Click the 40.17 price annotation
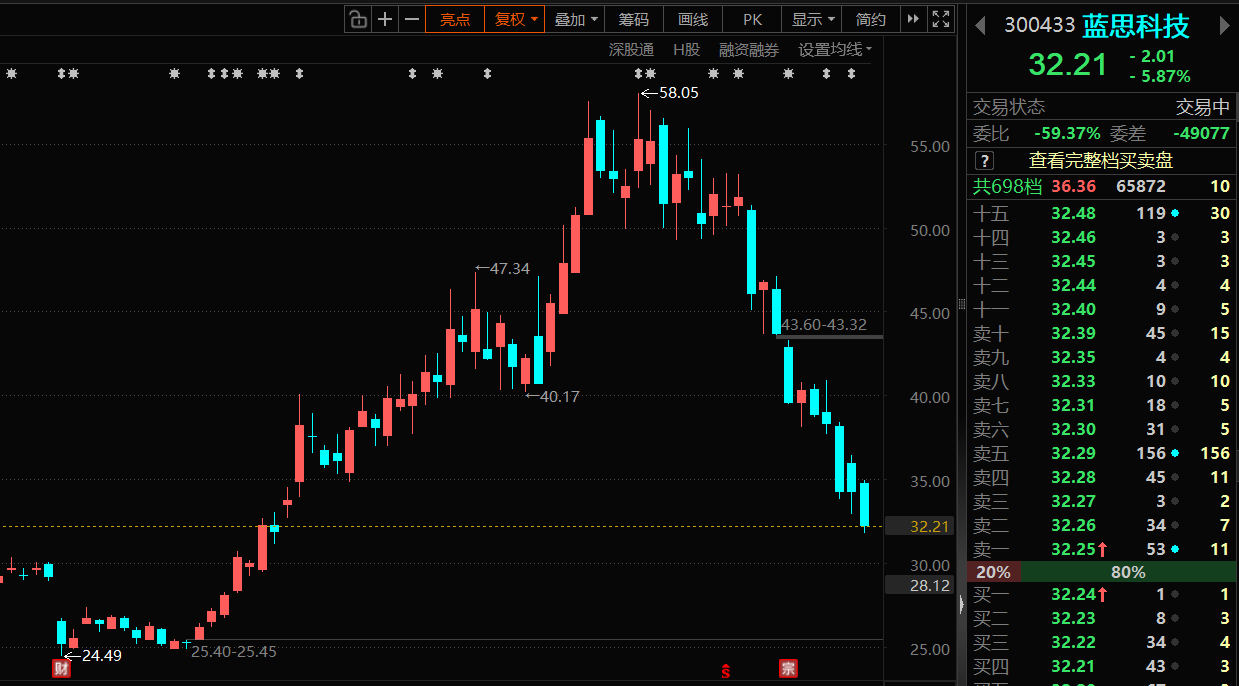1239x686 pixels. (559, 396)
